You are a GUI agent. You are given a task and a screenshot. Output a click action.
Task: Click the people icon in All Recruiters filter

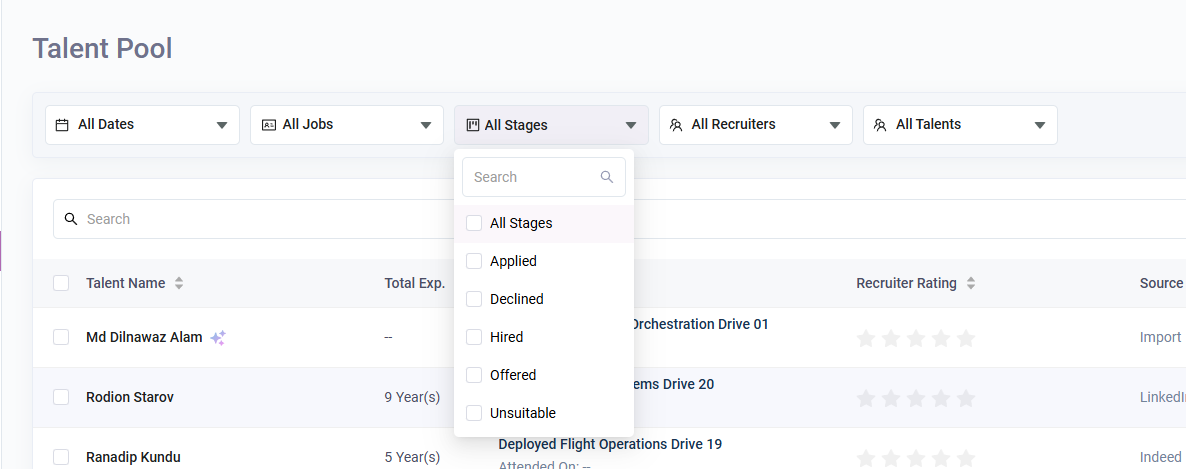click(676, 125)
